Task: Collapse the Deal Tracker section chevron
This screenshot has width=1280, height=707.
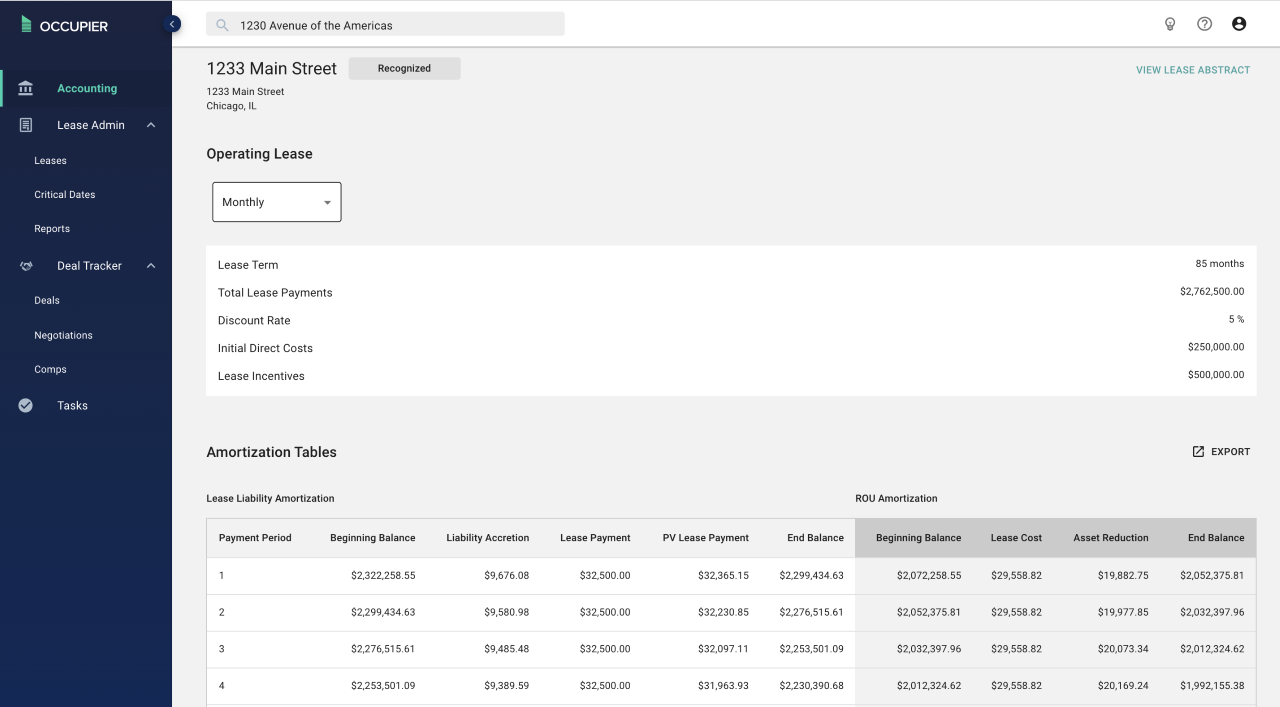Action: point(151,266)
